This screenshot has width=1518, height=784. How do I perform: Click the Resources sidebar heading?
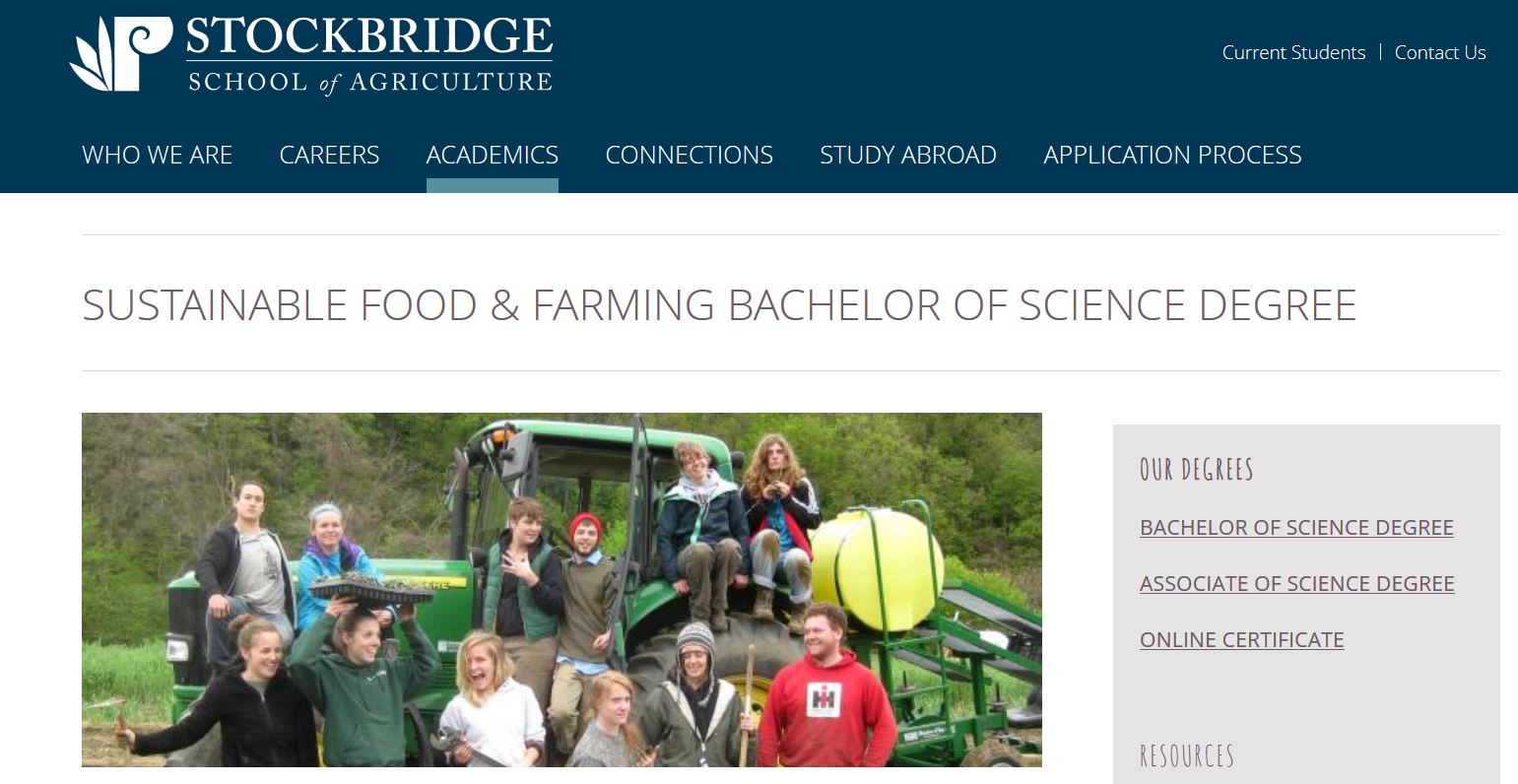[x=1186, y=756]
